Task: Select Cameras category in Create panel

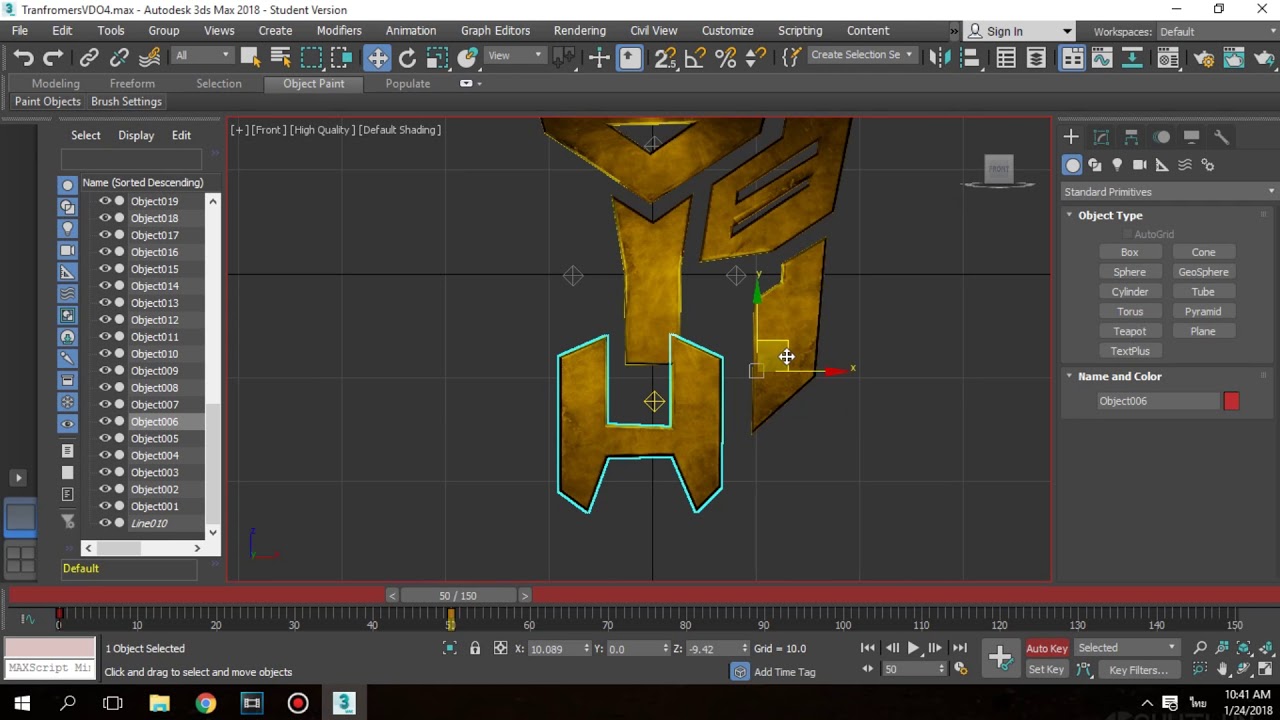Action: point(1140,165)
